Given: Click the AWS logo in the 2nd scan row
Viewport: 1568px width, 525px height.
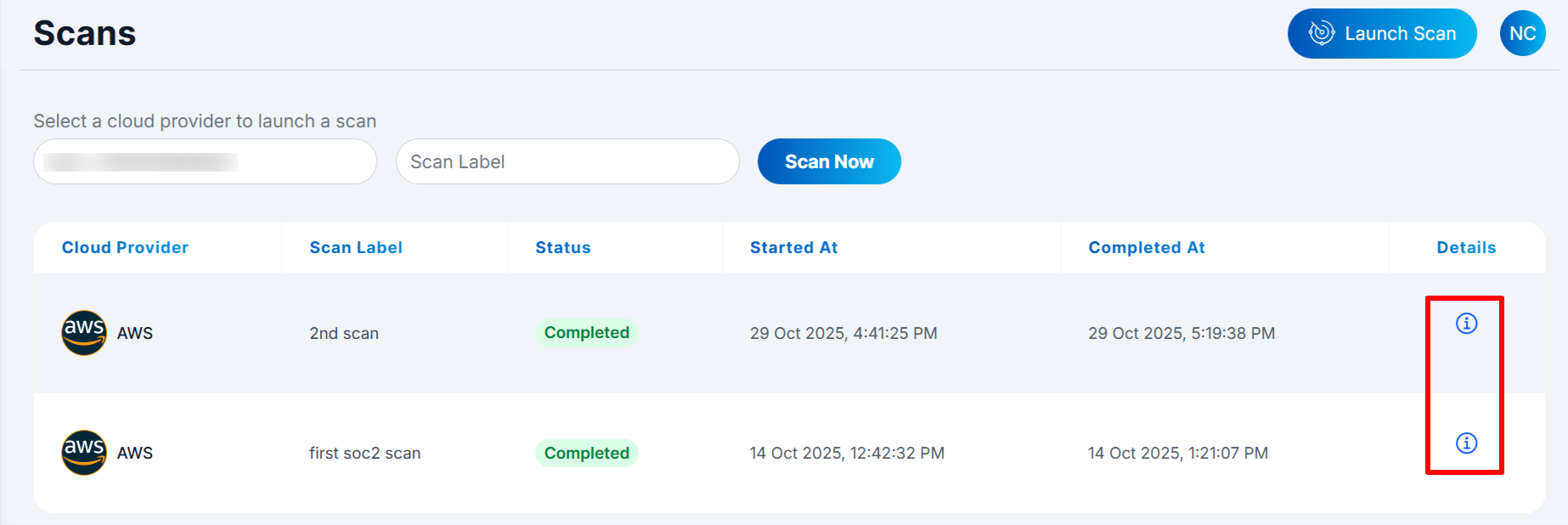Looking at the screenshot, I should [84, 333].
